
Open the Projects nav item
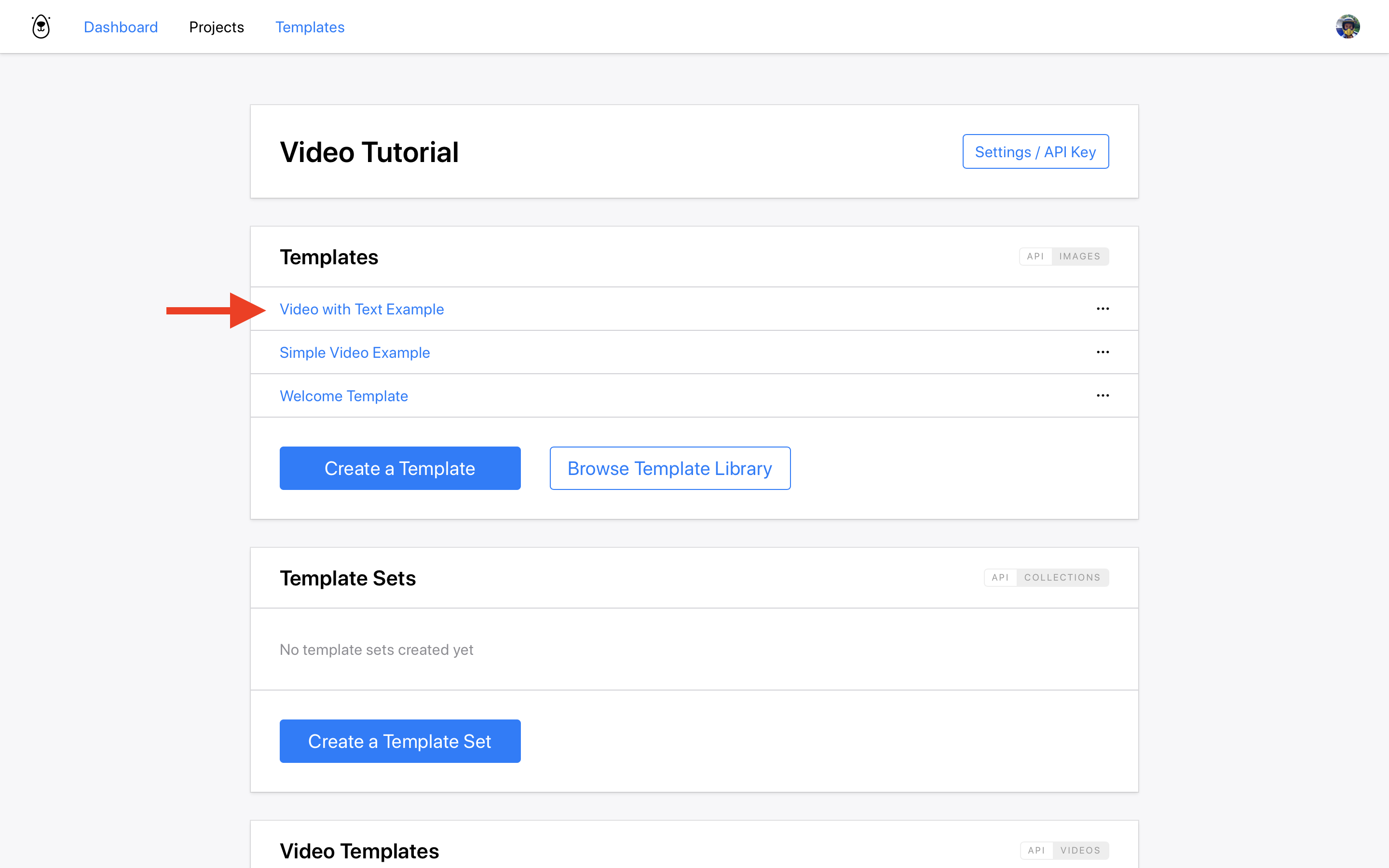(x=217, y=27)
